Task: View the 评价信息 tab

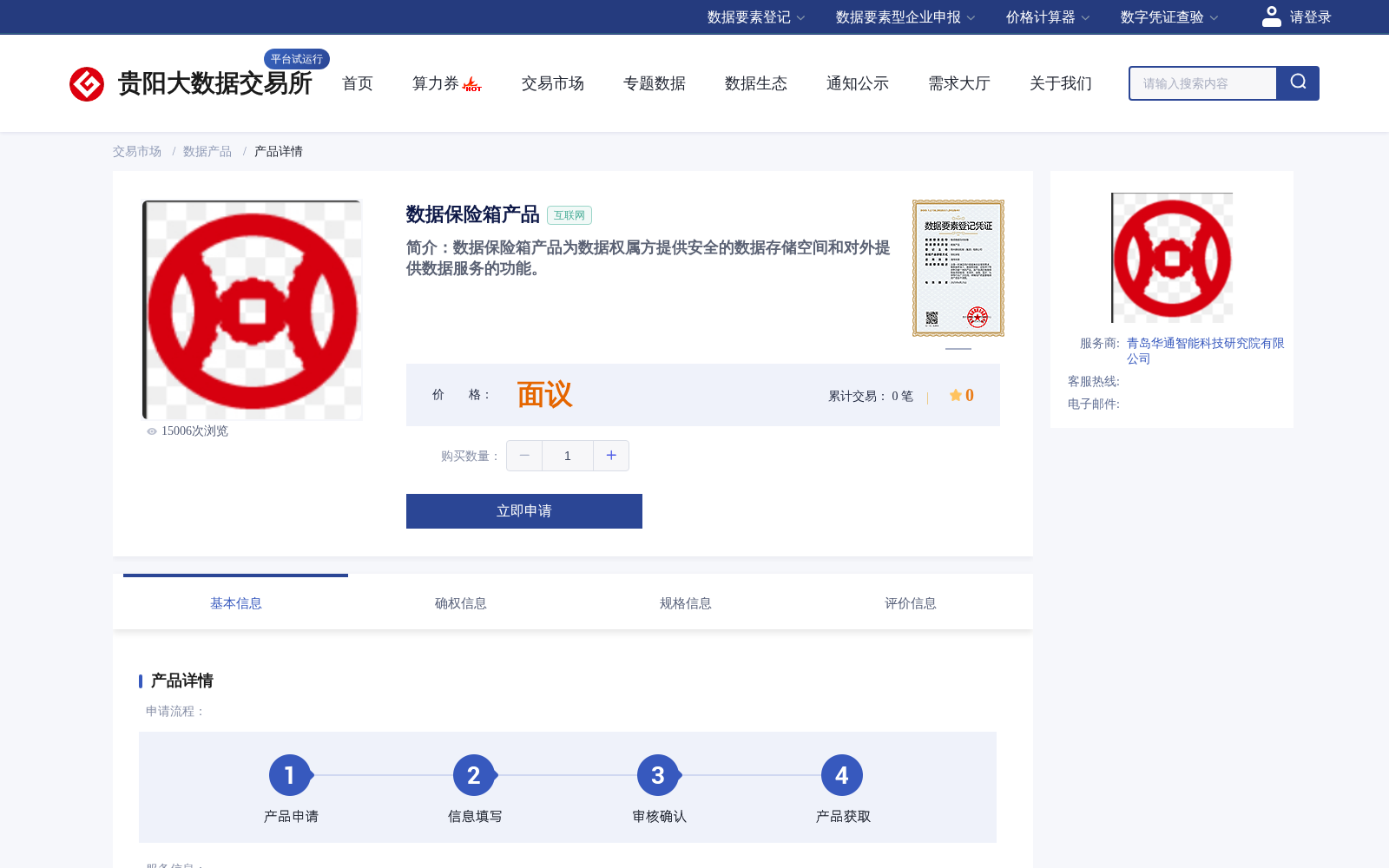Action: [x=911, y=603]
